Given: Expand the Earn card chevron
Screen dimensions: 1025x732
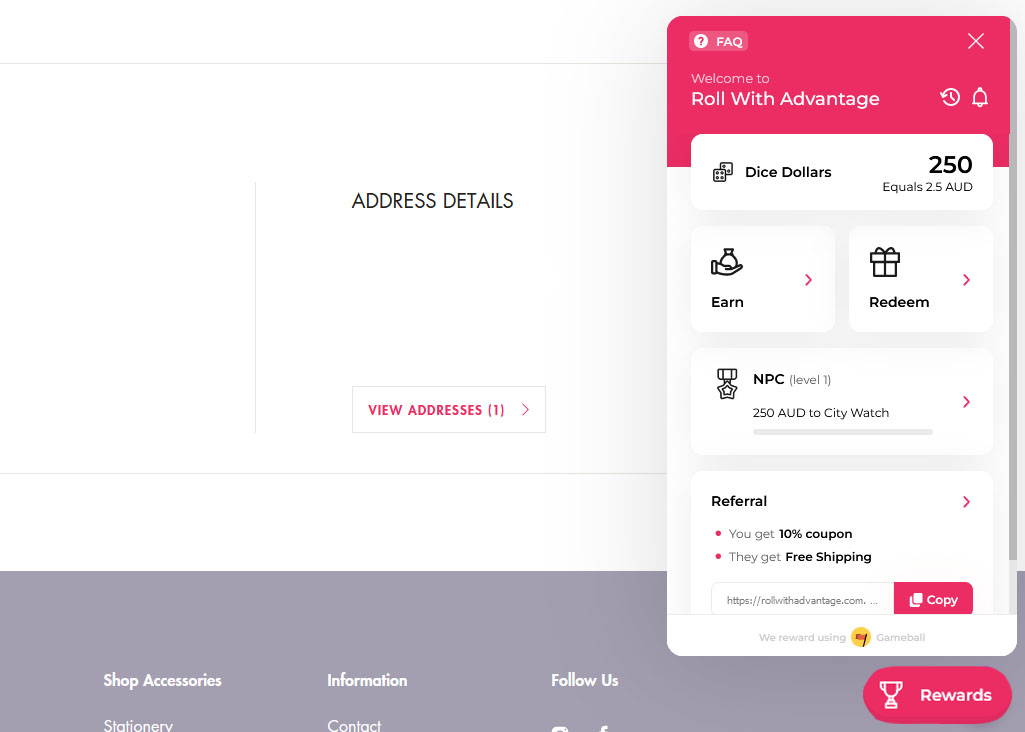Looking at the screenshot, I should click(x=809, y=280).
